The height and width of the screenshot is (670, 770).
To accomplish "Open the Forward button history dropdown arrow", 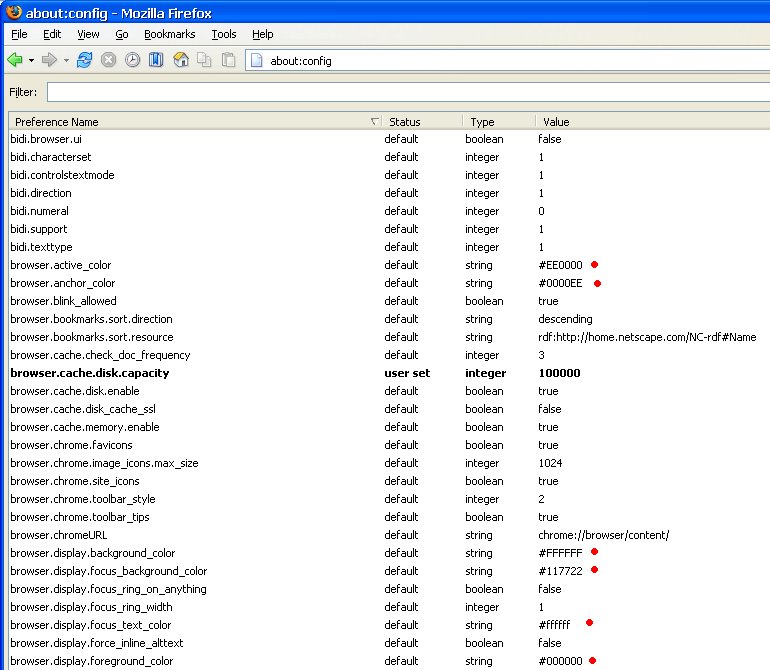I will click(66, 60).
